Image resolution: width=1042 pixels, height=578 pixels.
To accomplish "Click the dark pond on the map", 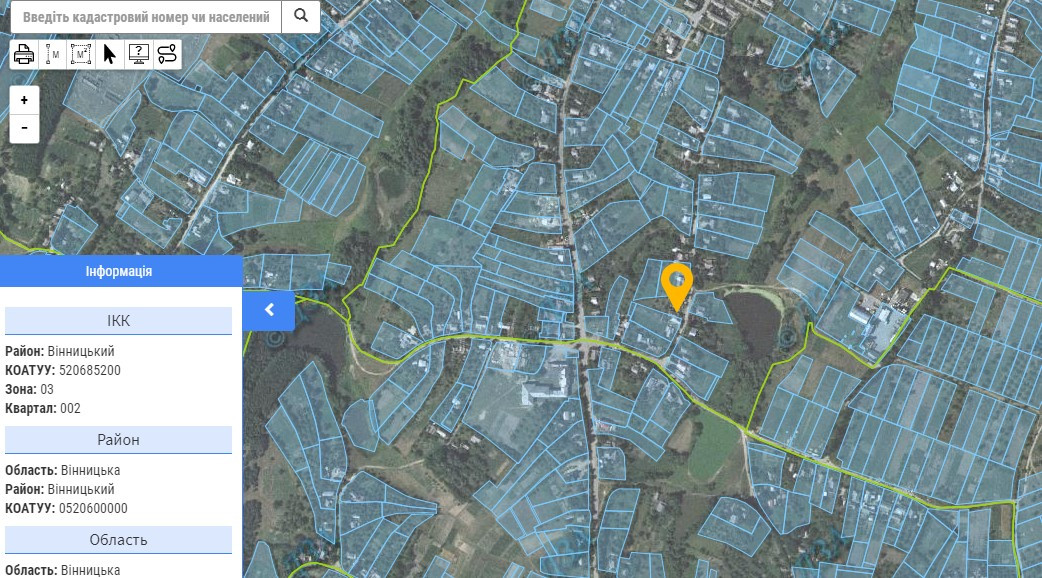I will (755, 322).
